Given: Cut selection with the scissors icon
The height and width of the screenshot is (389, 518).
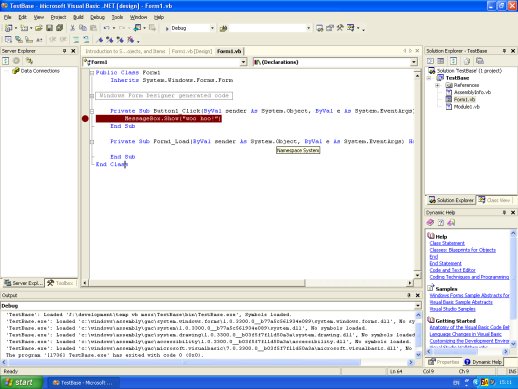Looking at the screenshot, I should (72, 28).
